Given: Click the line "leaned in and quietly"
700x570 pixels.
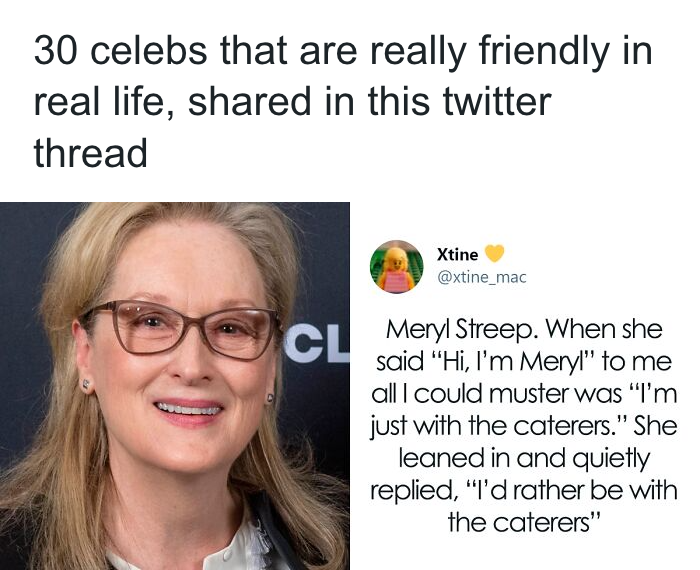Looking at the screenshot, I should [524, 459].
